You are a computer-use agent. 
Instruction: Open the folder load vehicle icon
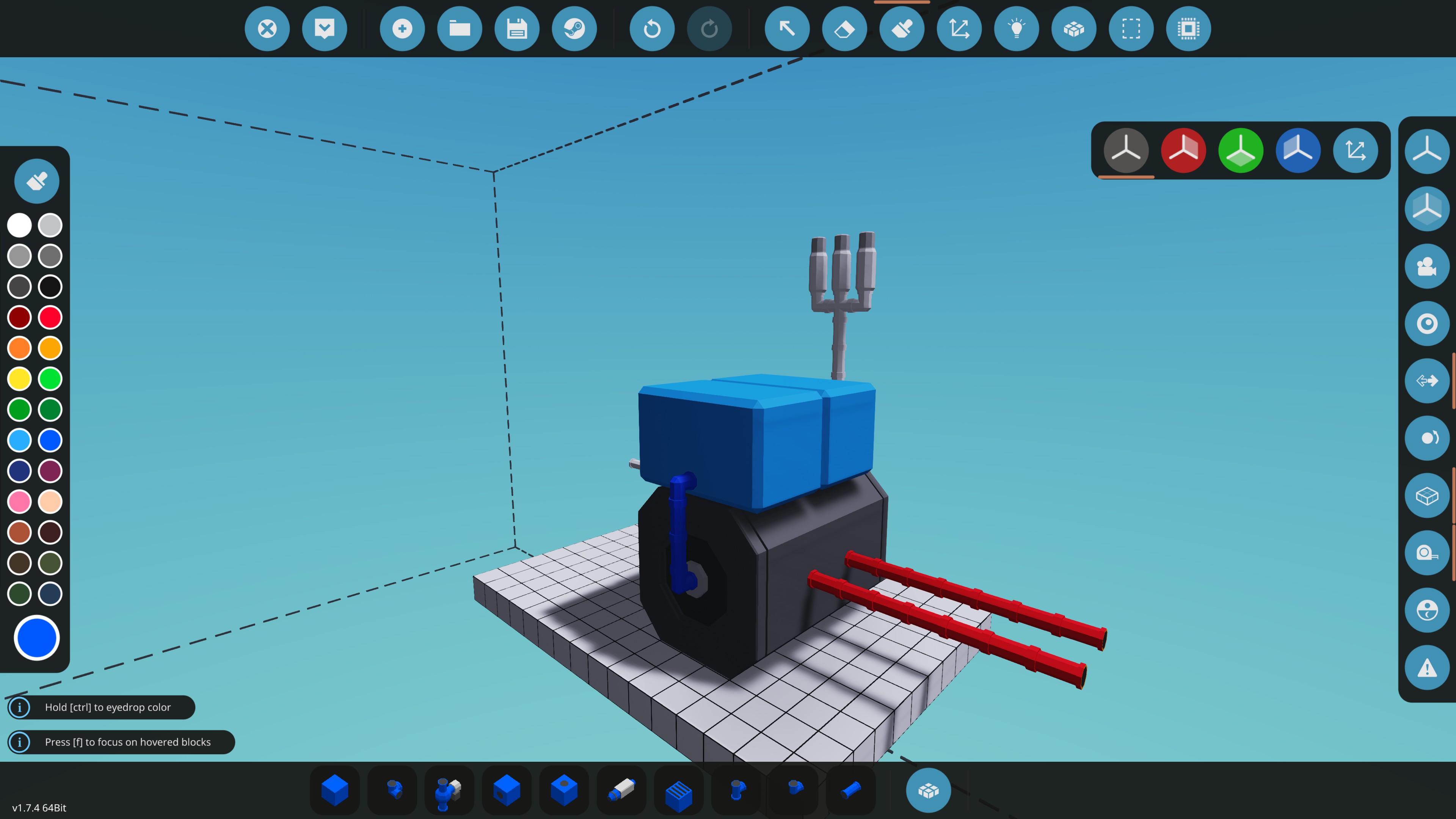click(x=460, y=29)
